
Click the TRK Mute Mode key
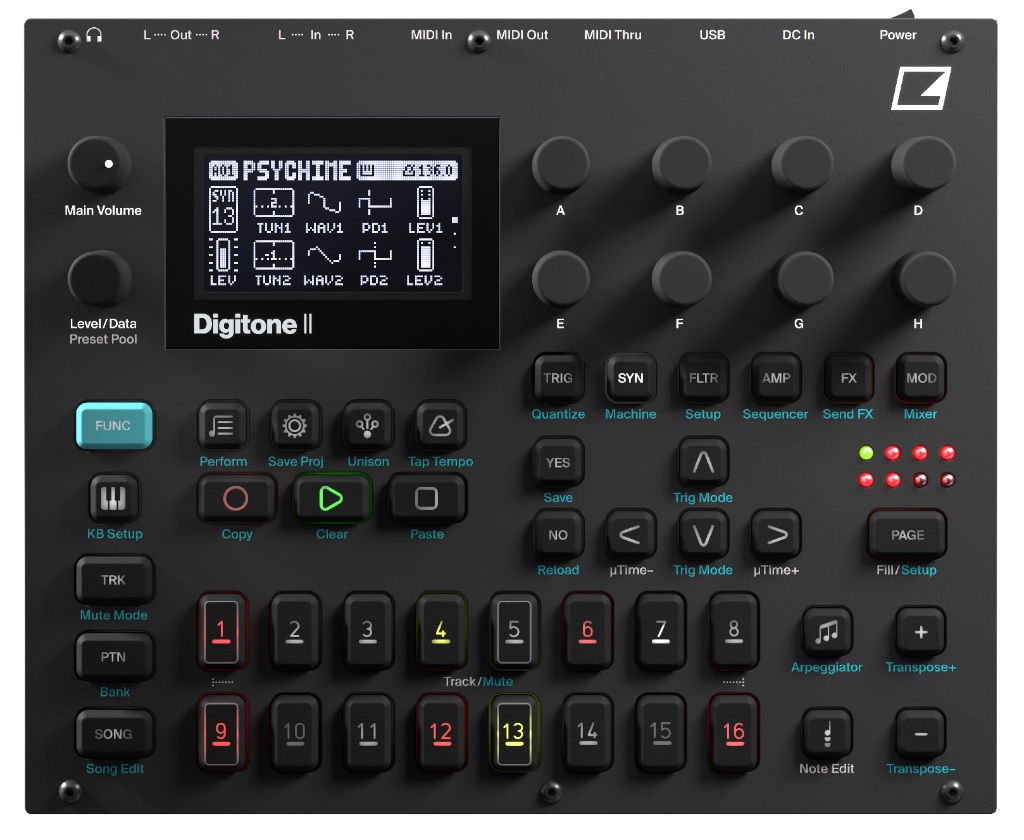pyautogui.click(x=114, y=579)
